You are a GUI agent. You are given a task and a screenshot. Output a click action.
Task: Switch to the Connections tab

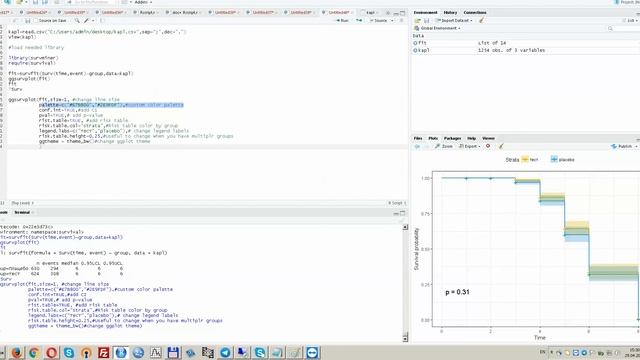click(x=475, y=13)
